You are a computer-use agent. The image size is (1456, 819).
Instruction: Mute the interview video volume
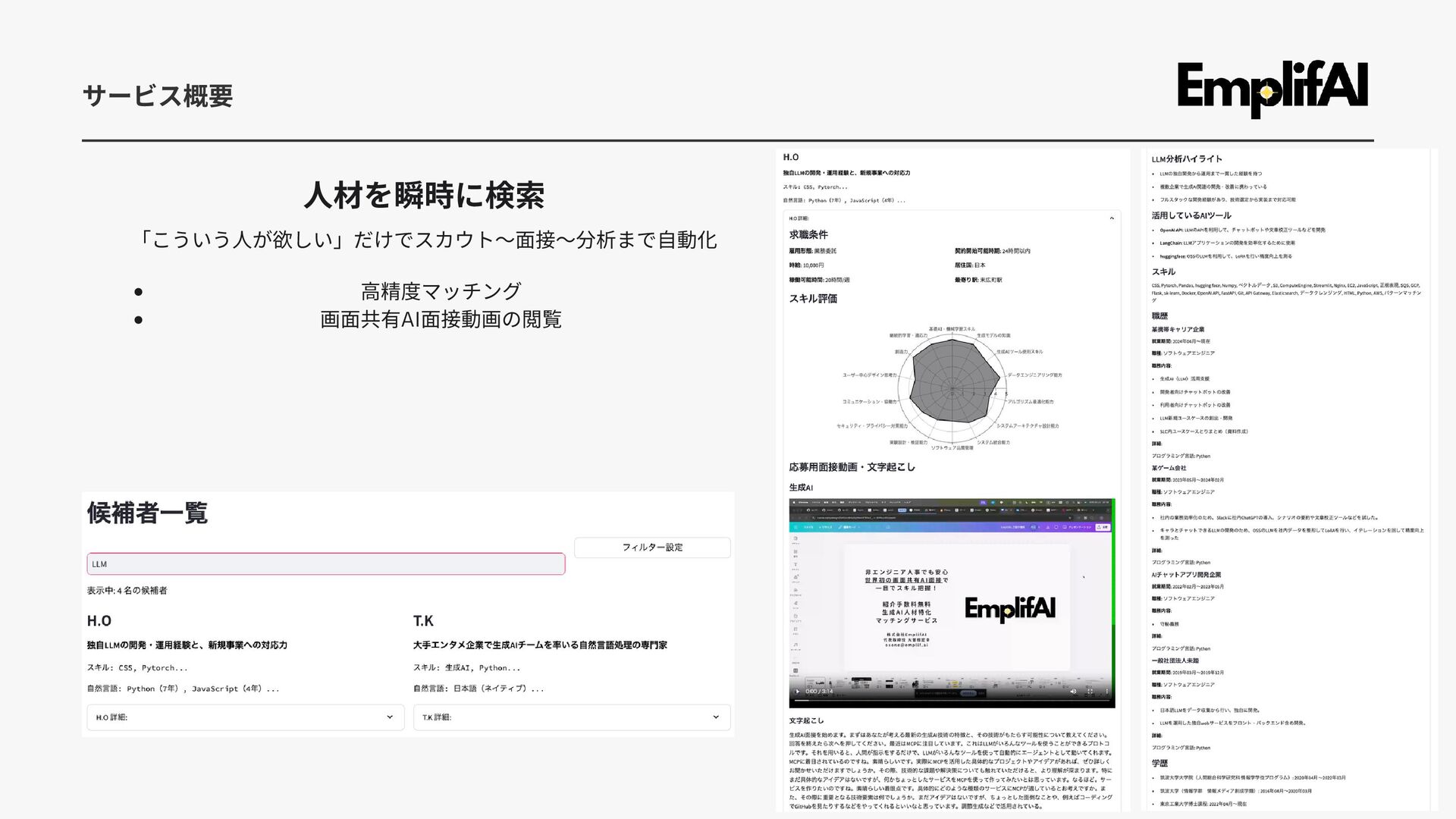(x=1073, y=691)
